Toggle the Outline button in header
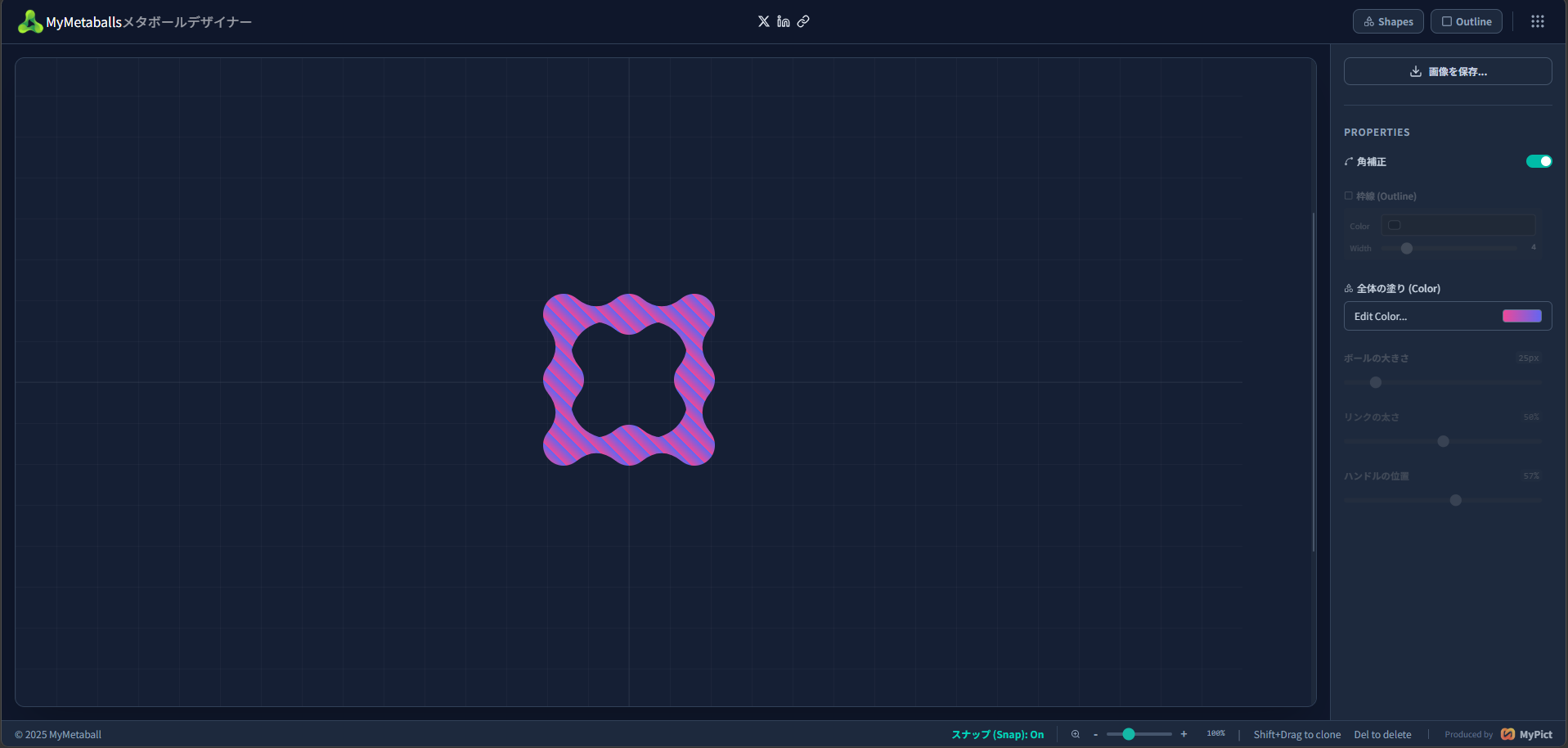This screenshot has height=748, width=1568. click(1467, 21)
